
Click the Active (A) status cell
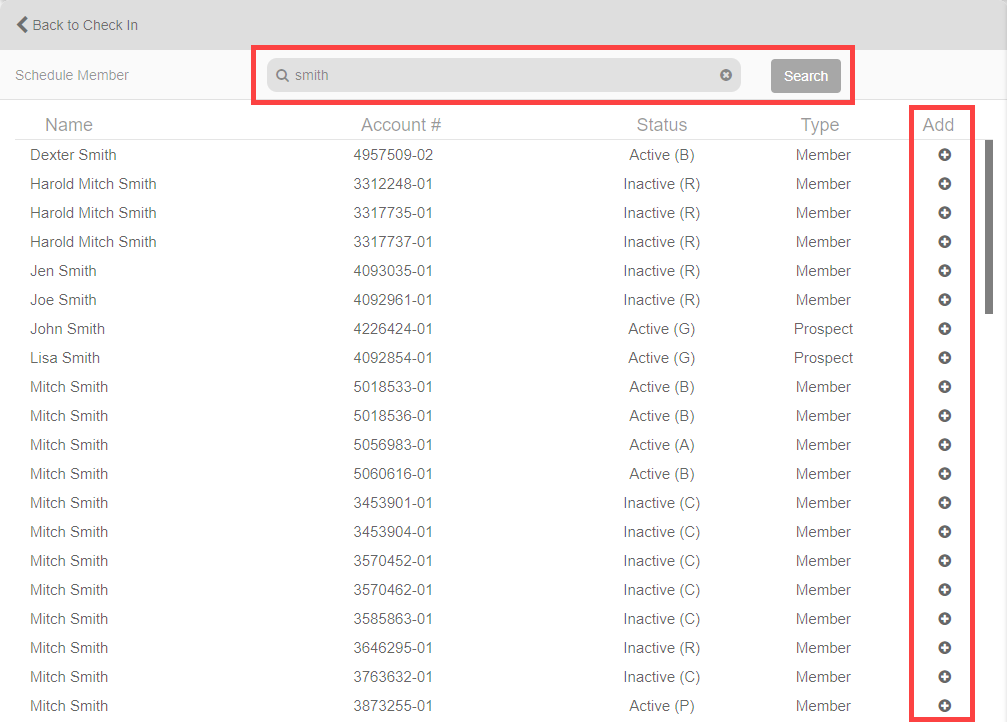pos(661,445)
